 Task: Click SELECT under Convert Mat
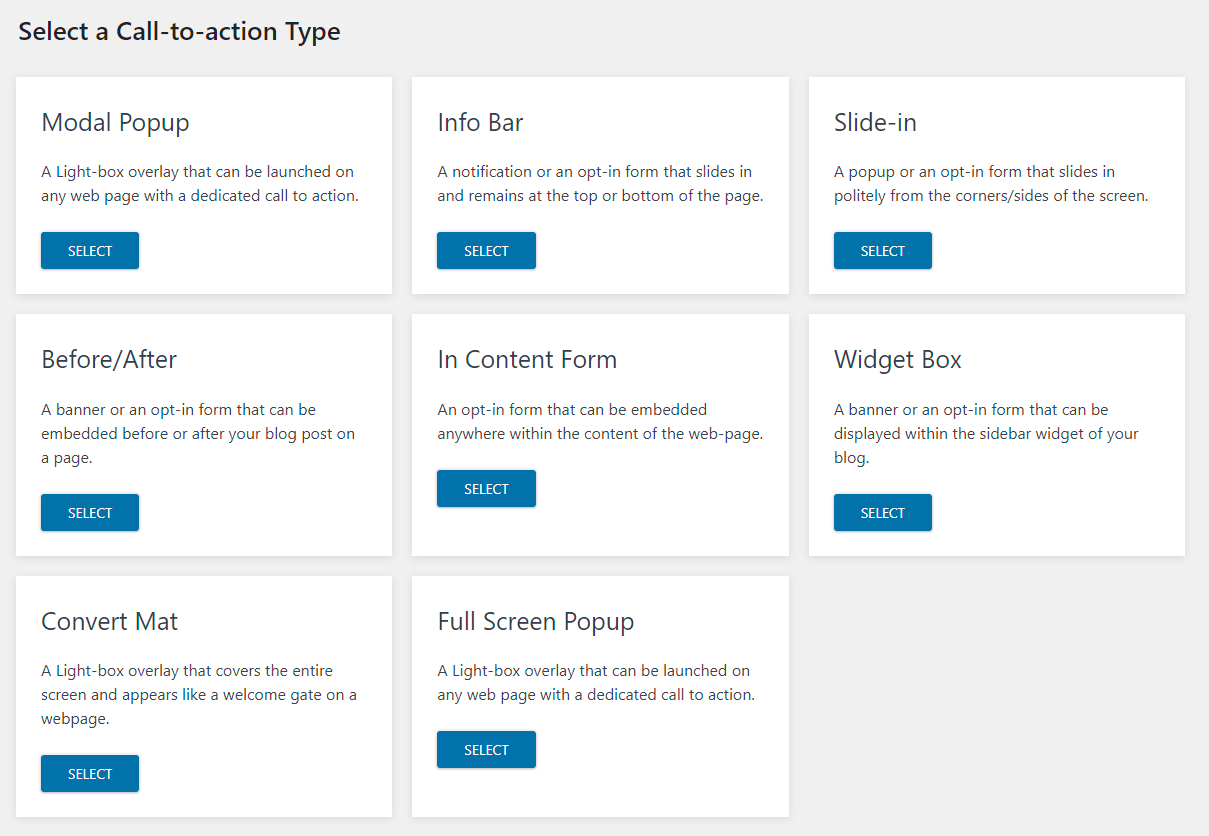tap(90, 774)
